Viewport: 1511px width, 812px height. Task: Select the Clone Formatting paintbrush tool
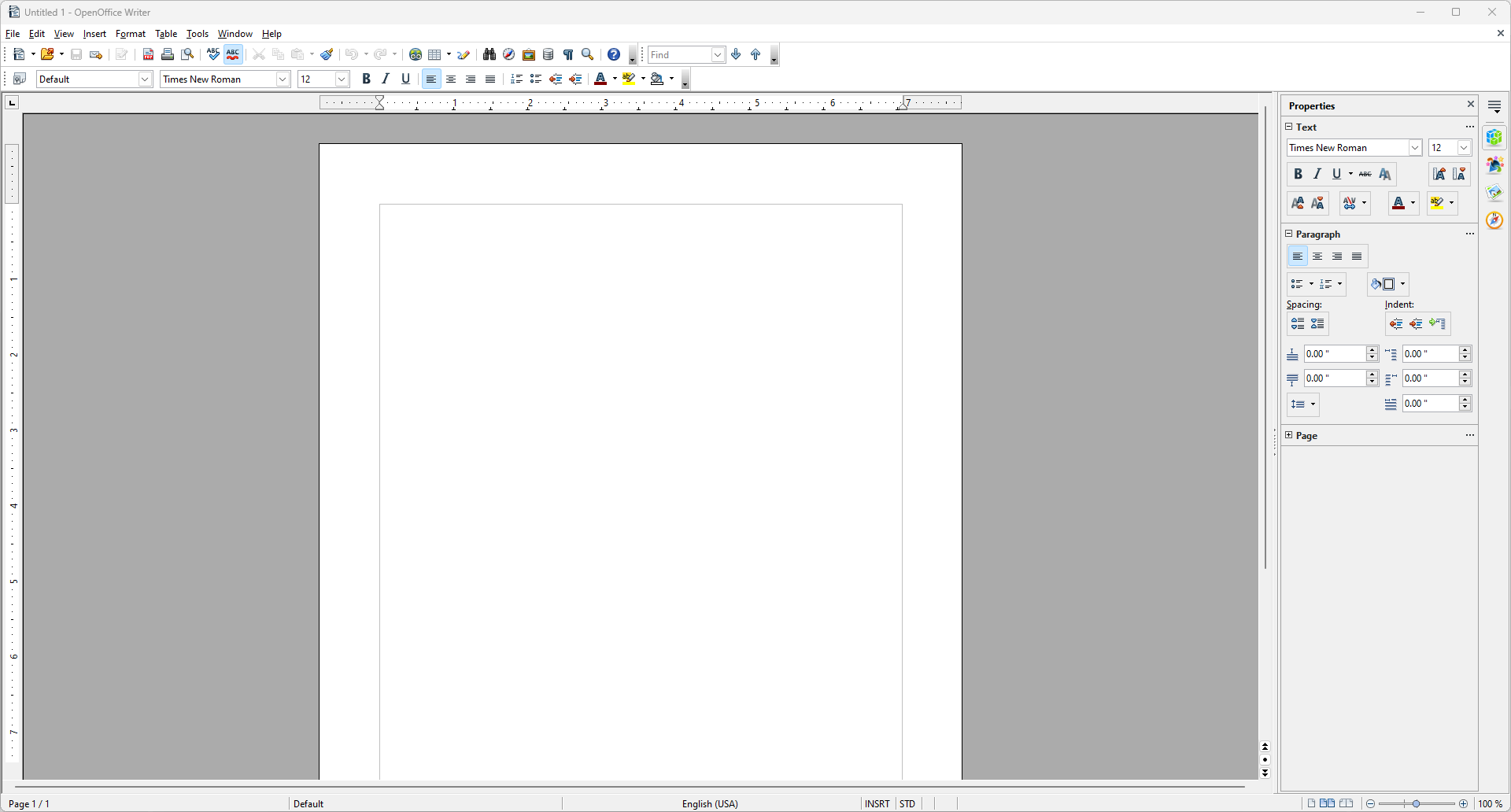(x=327, y=54)
